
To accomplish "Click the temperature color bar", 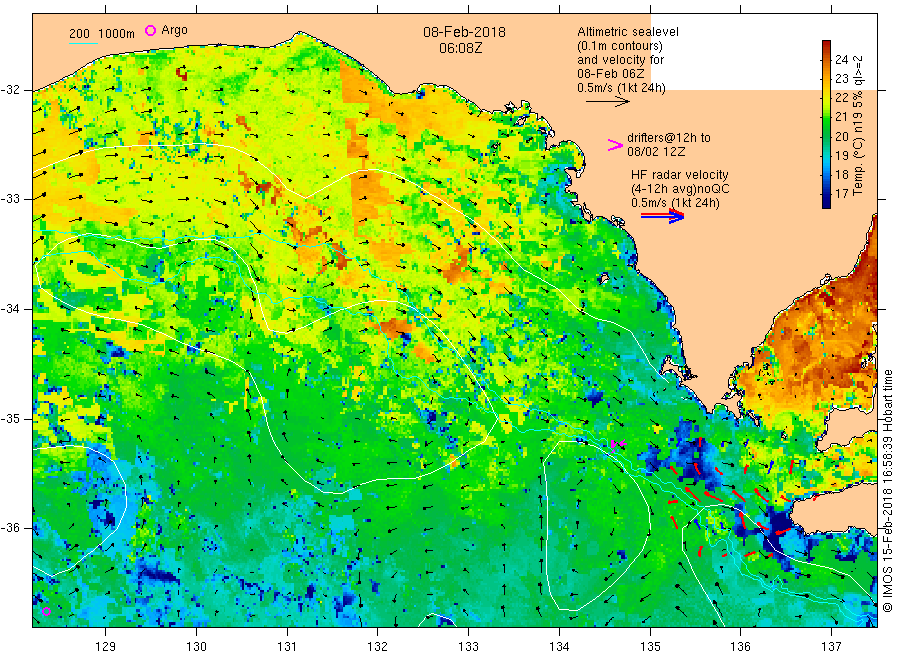I will (827, 124).
